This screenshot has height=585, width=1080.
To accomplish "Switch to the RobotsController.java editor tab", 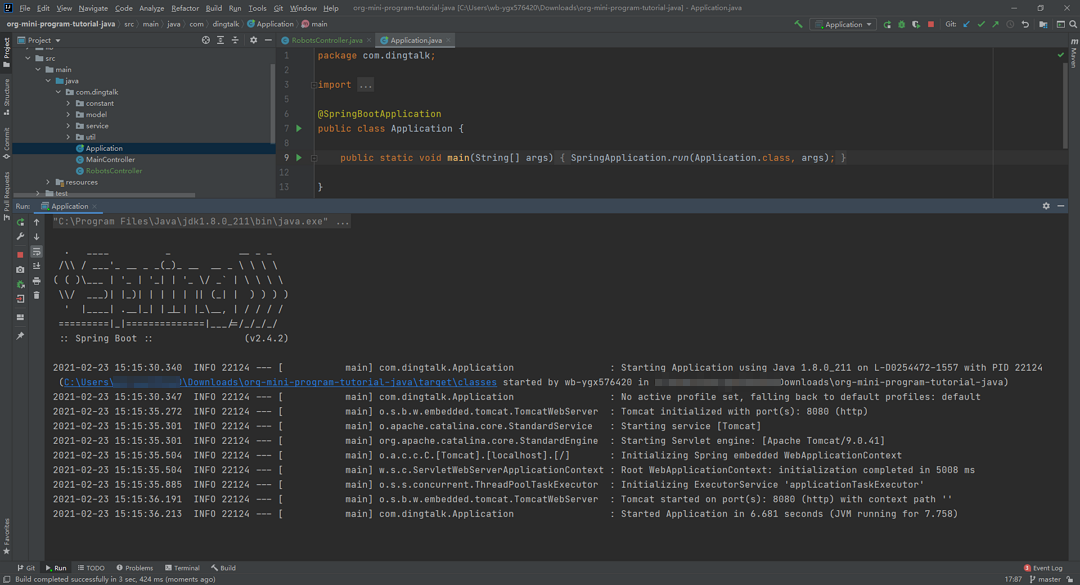I will pos(326,40).
